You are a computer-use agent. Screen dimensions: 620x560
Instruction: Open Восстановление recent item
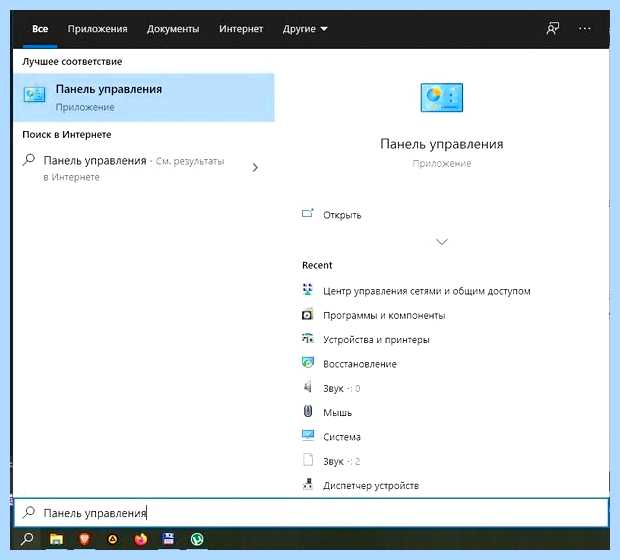[x=360, y=364]
